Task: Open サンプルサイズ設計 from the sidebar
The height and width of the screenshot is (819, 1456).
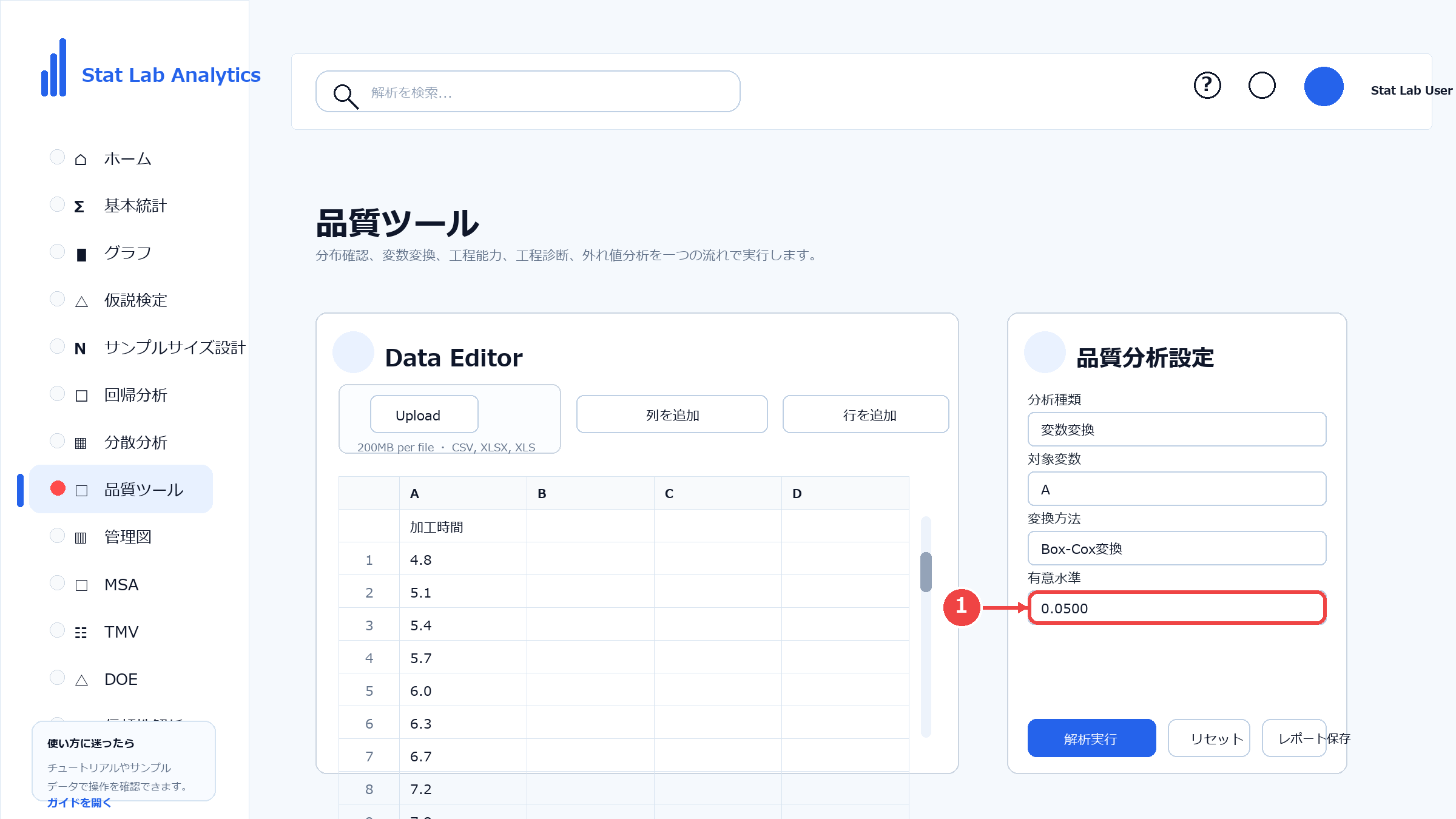Action: (175, 348)
